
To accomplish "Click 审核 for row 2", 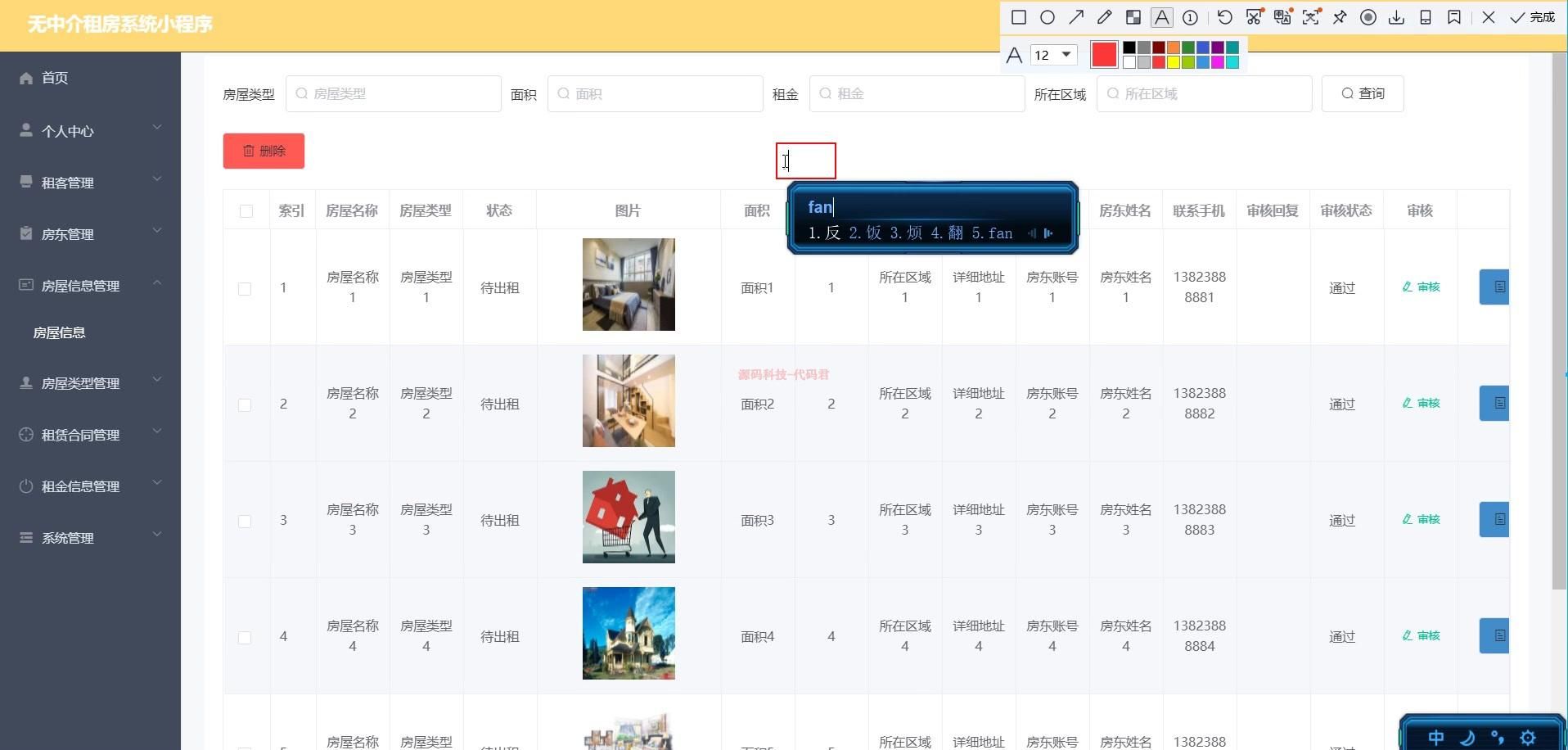I will pyautogui.click(x=1421, y=403).
